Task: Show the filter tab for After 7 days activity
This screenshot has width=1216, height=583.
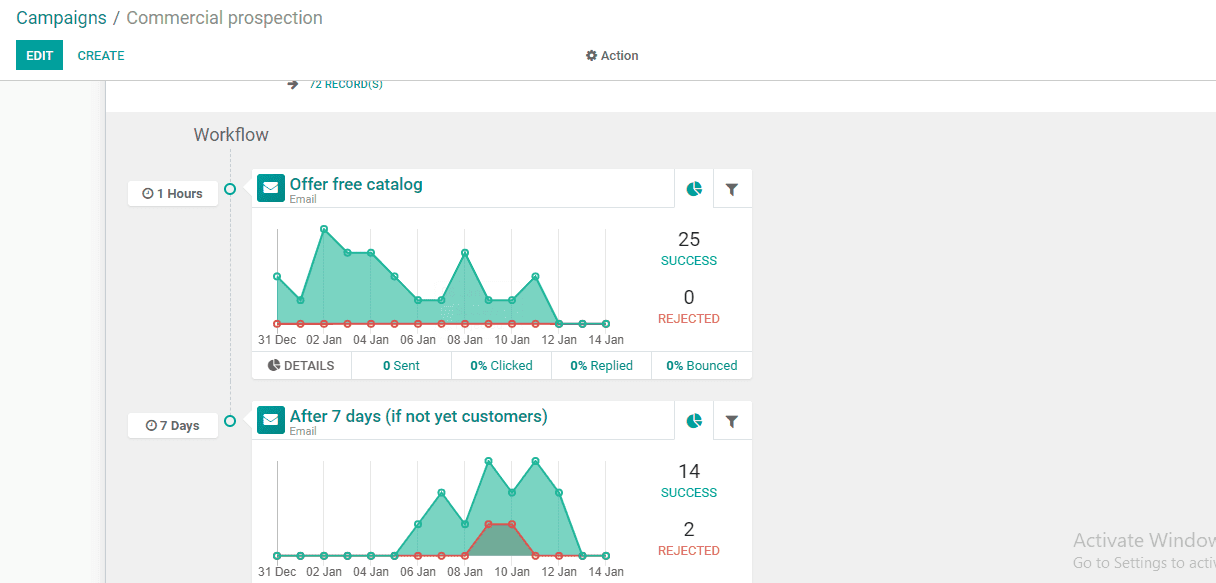Action: (x=732, y=421)
